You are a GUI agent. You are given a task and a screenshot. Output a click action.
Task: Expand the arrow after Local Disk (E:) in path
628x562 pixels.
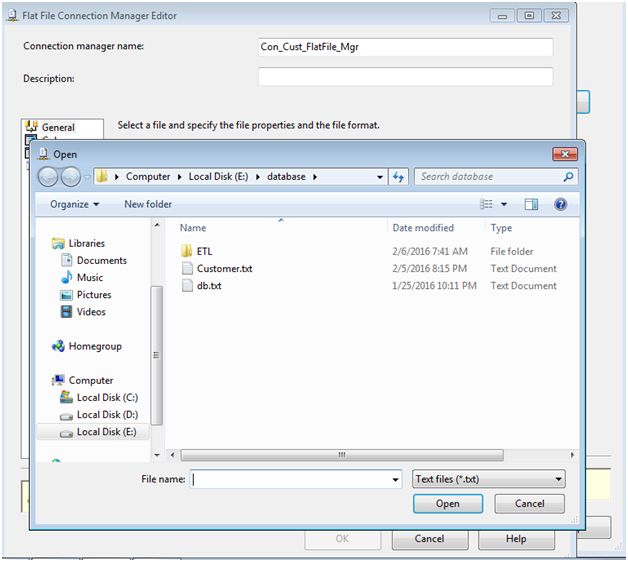click(x=258, y=177)
